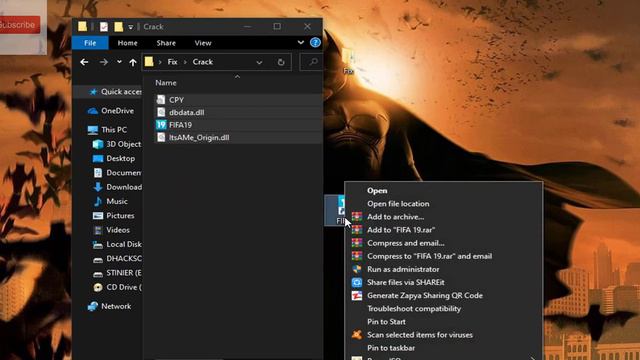Switch to the Share ribbon tab

166,43
